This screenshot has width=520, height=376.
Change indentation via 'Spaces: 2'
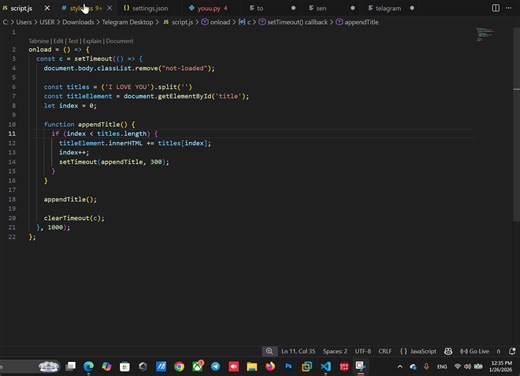pyautogui.click(x=335, y=351)
